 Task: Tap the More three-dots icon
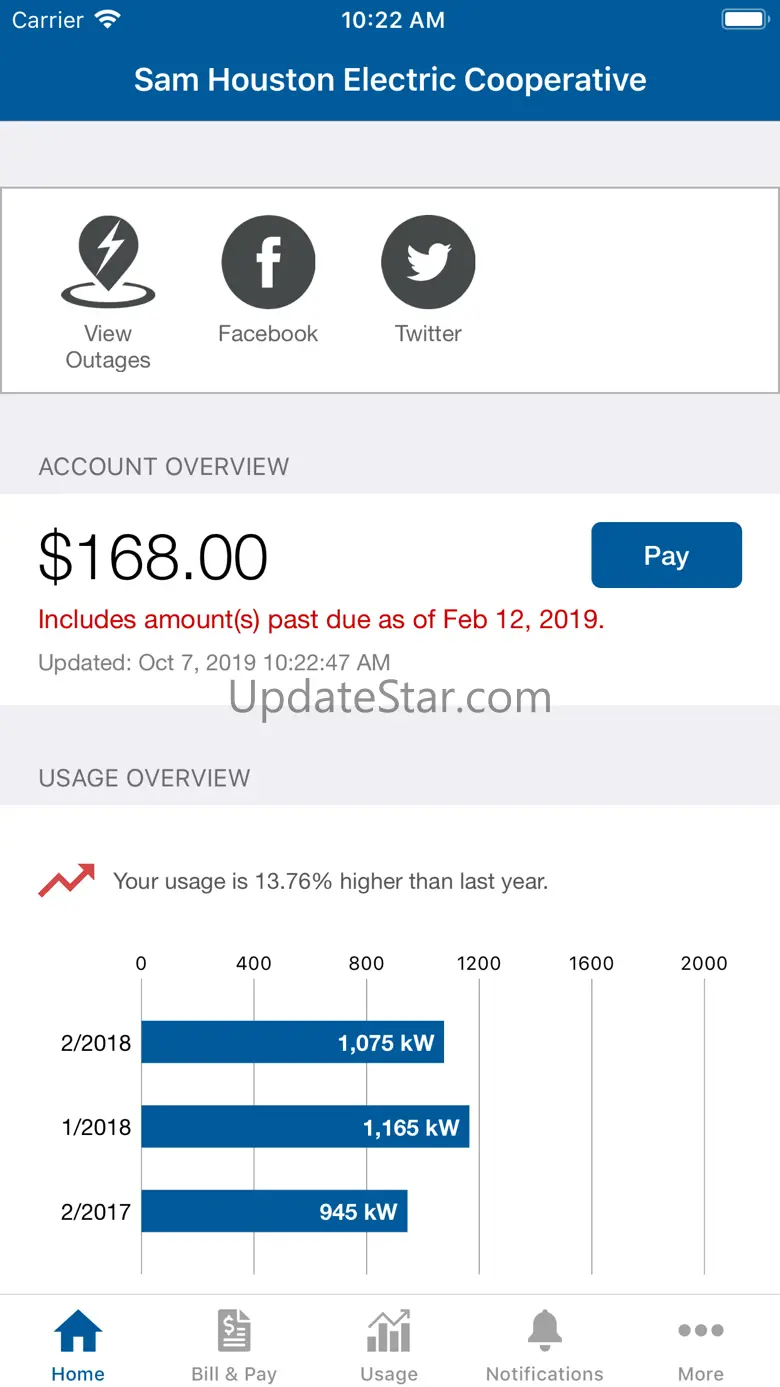point(701,1330)
